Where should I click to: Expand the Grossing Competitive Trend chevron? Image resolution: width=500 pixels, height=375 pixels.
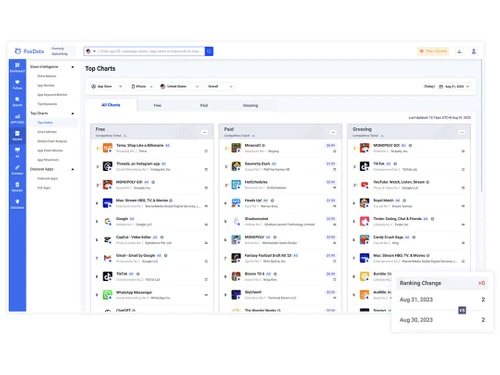coord(382,136)
